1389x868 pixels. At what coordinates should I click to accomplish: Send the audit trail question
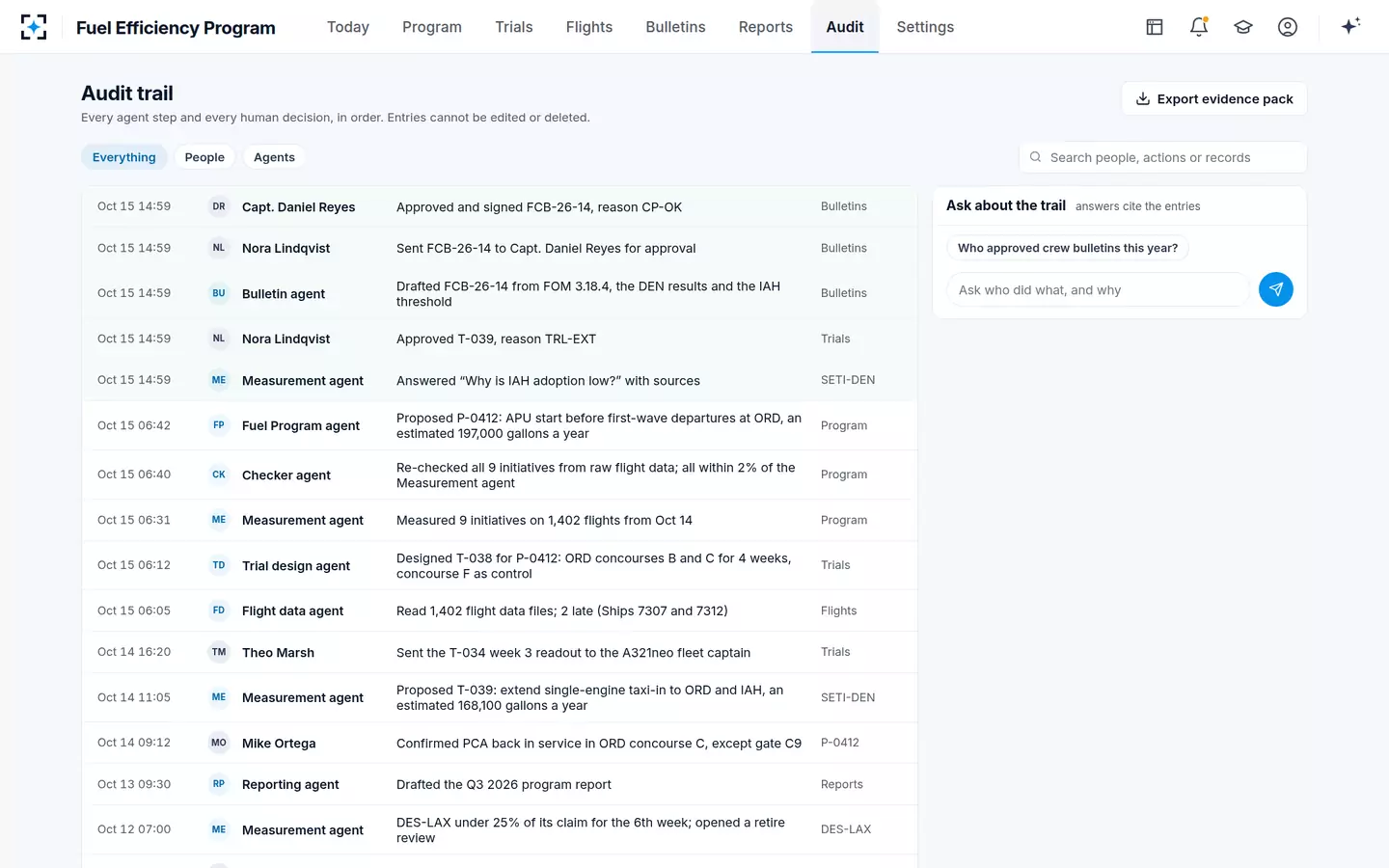(1275, 289)
